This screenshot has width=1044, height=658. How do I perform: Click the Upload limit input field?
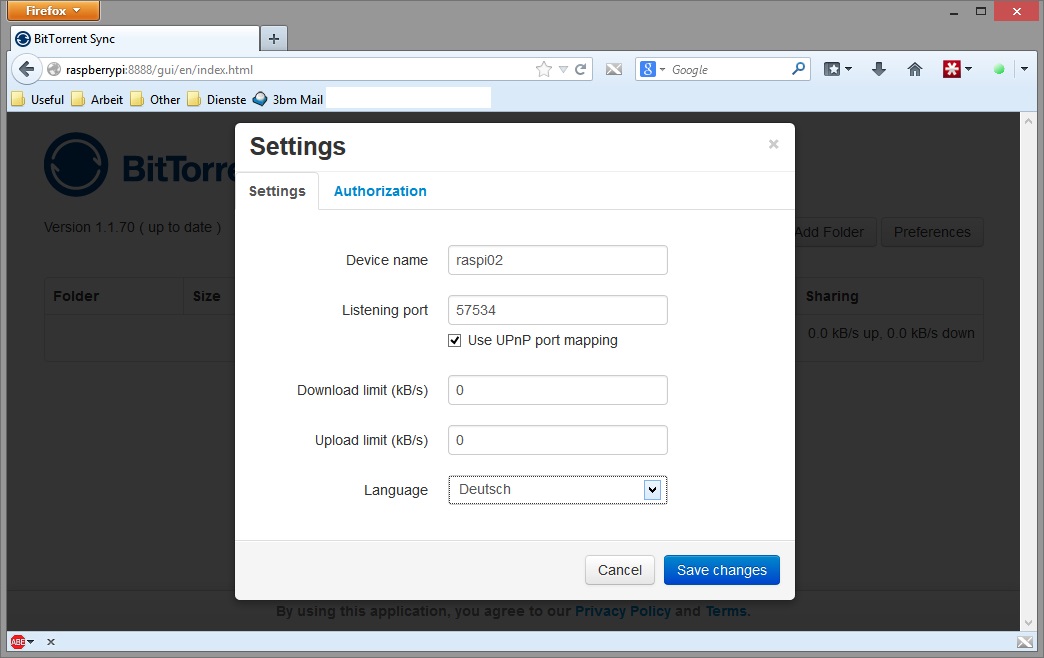pos(558,440)
